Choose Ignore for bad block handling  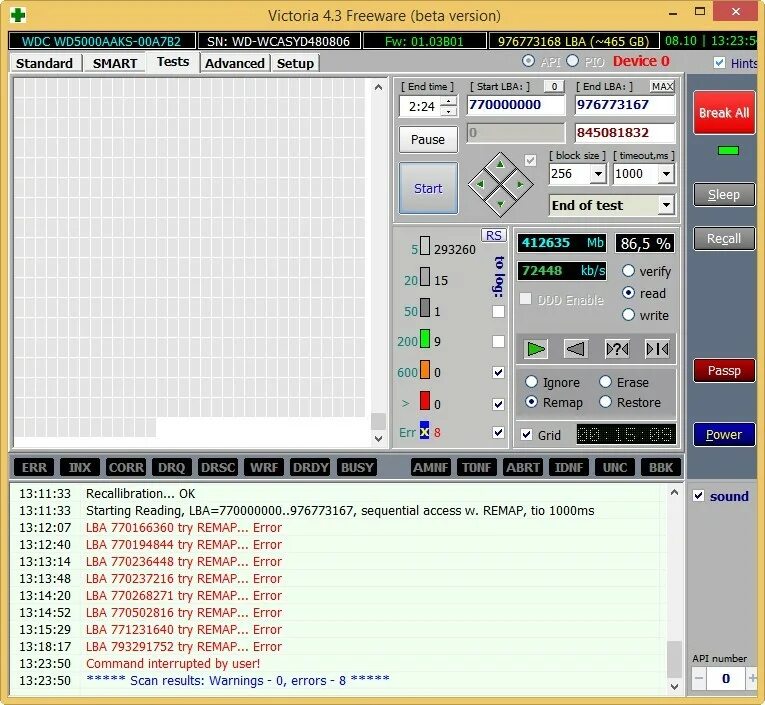point(531,382)
